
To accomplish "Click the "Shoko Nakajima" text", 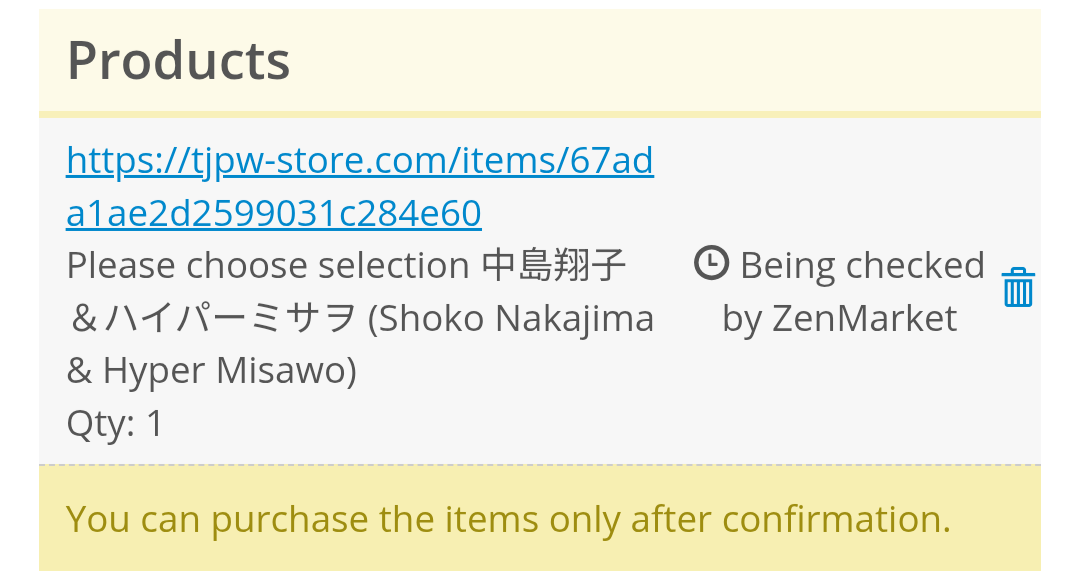I will click(x=511, y=318).
